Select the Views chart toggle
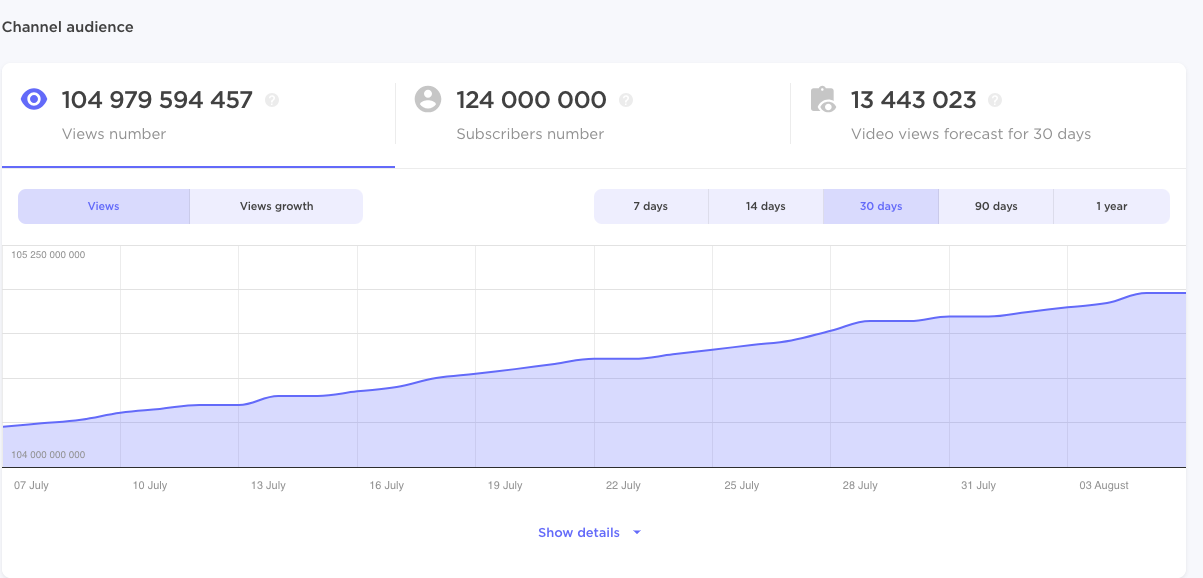This screenshot has height=578, width=1203. tap(103, 206)
